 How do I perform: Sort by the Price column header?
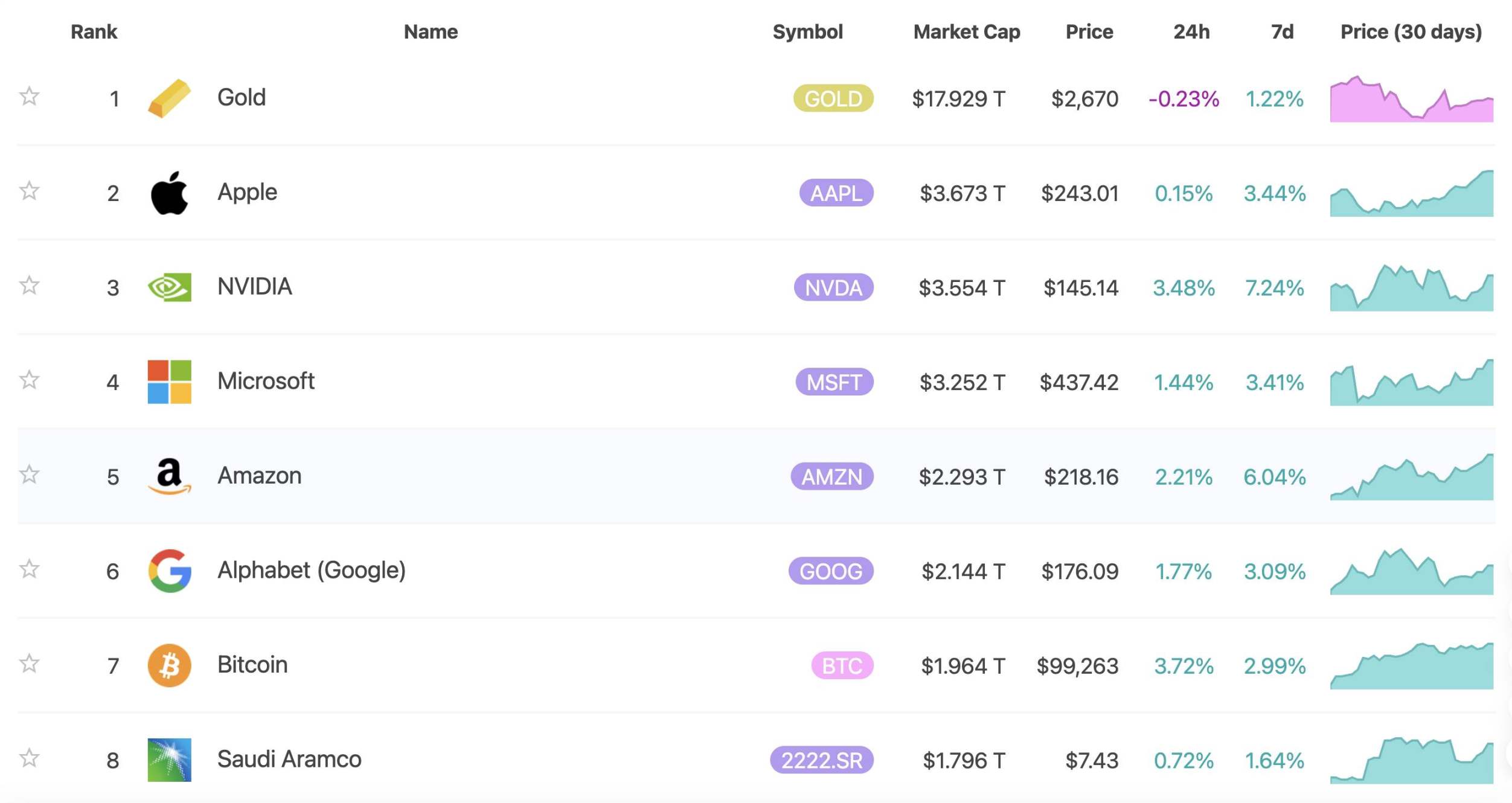click(1089, 31)
